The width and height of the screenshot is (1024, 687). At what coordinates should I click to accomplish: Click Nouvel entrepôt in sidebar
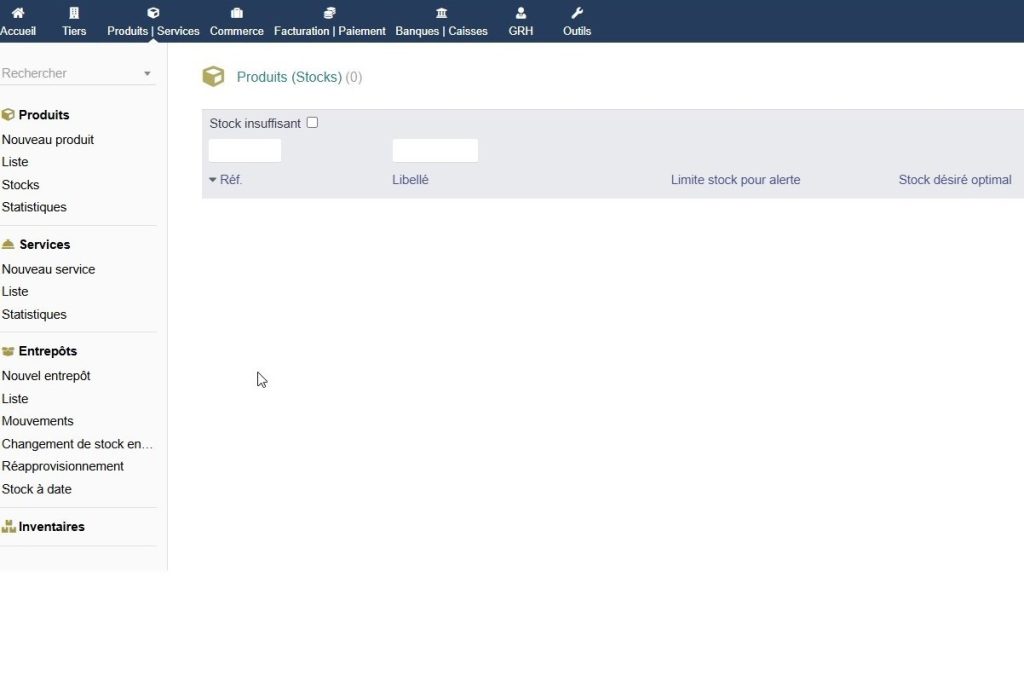point(46,376)
